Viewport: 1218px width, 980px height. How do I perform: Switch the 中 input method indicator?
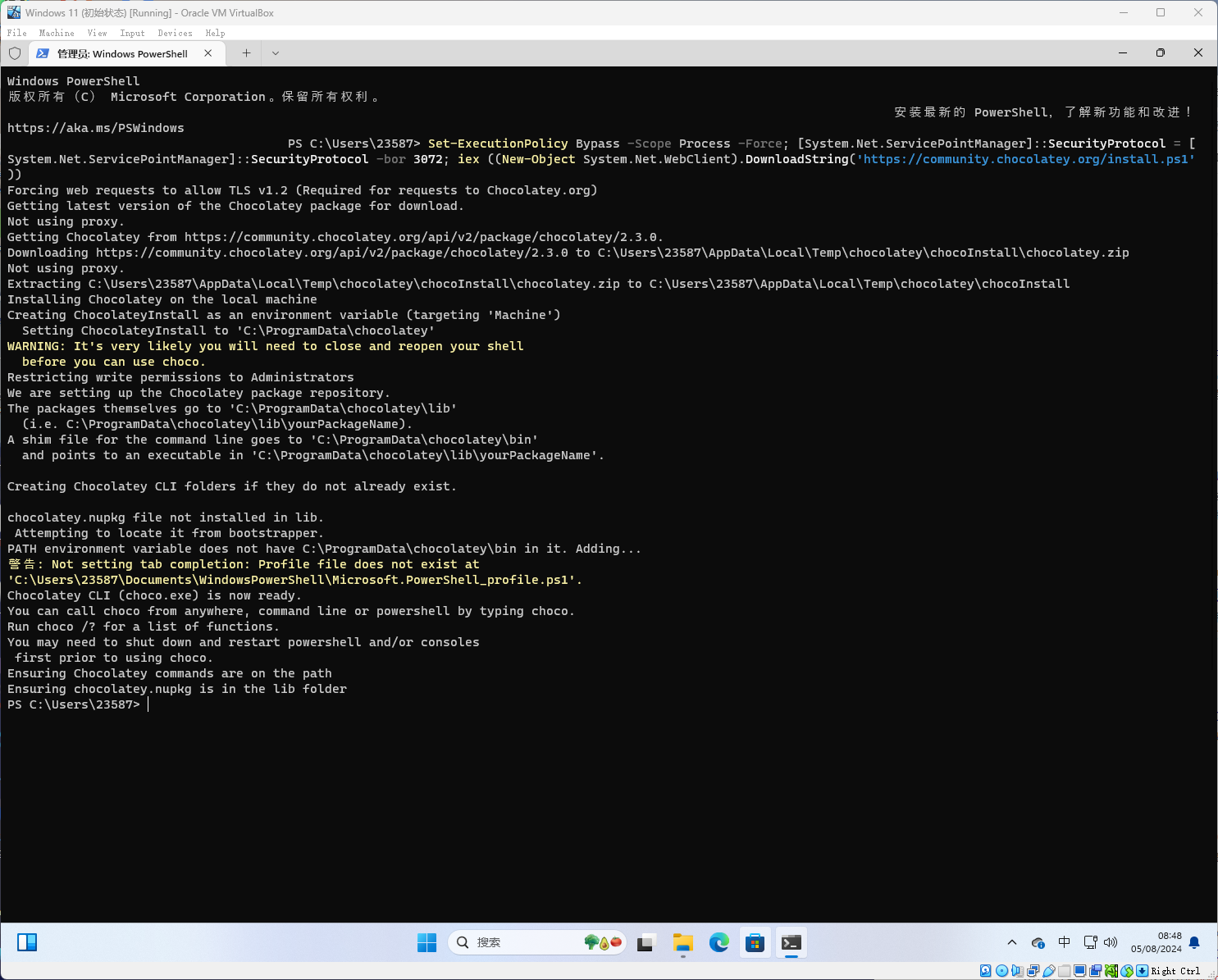(1064, 942)
